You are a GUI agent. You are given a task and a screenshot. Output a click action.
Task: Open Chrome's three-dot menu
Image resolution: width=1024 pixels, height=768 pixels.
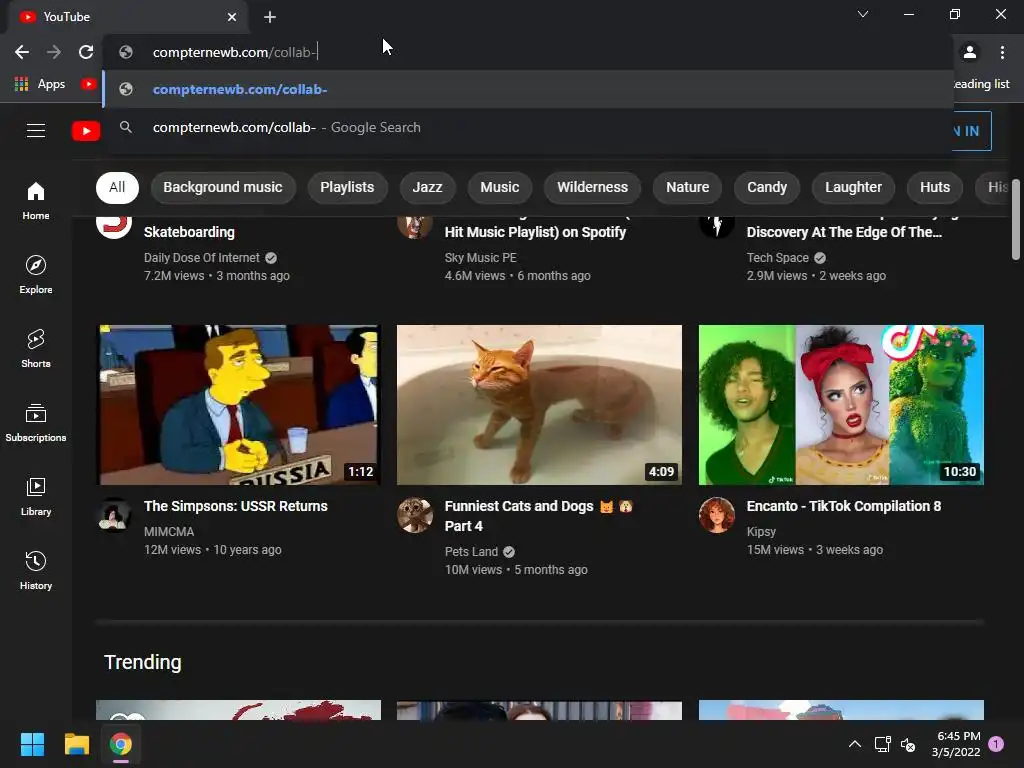1002,52
